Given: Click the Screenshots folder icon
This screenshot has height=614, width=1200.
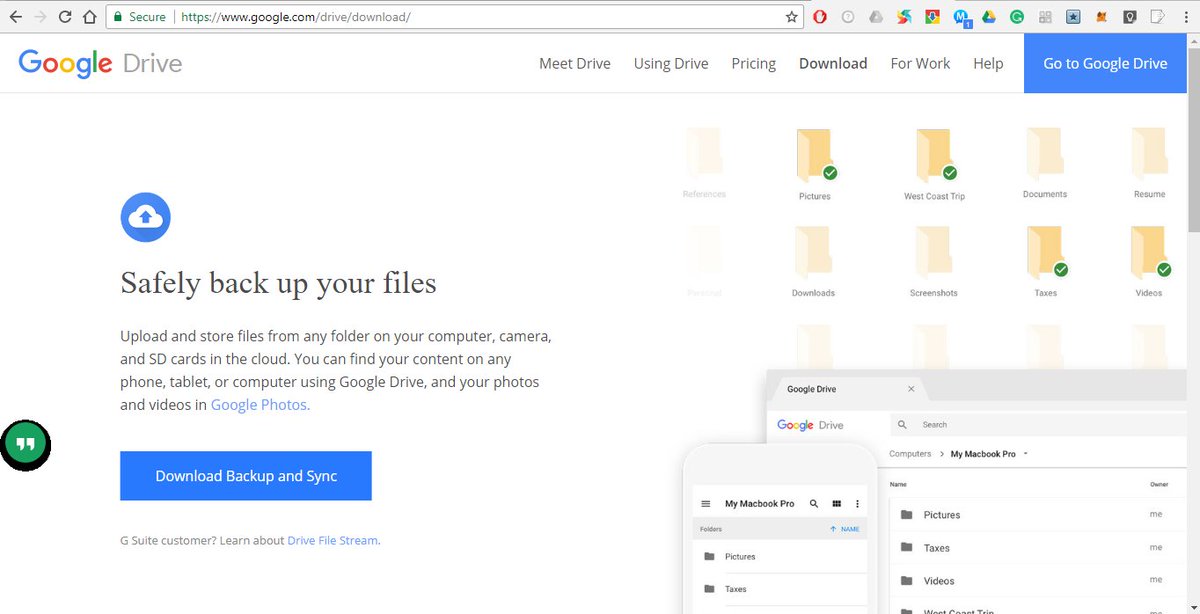Looking at the screenshot, I should [934, 252].
